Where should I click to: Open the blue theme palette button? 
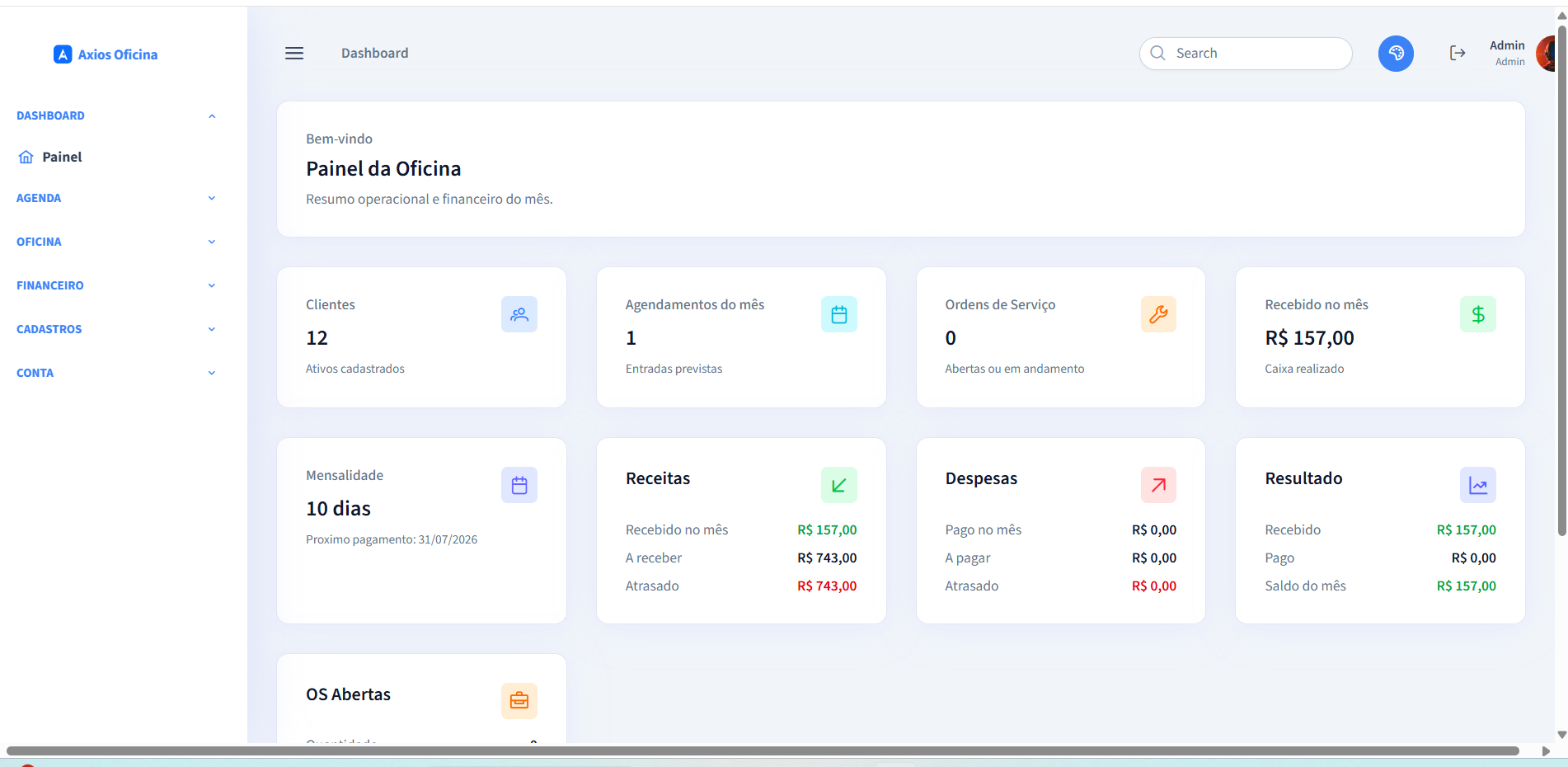click(x=1396, y=54)
